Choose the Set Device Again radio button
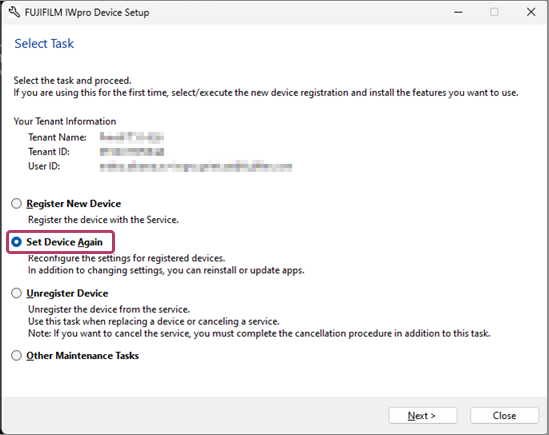This screenshot has width=549, height=435. (x=16, y=242)
